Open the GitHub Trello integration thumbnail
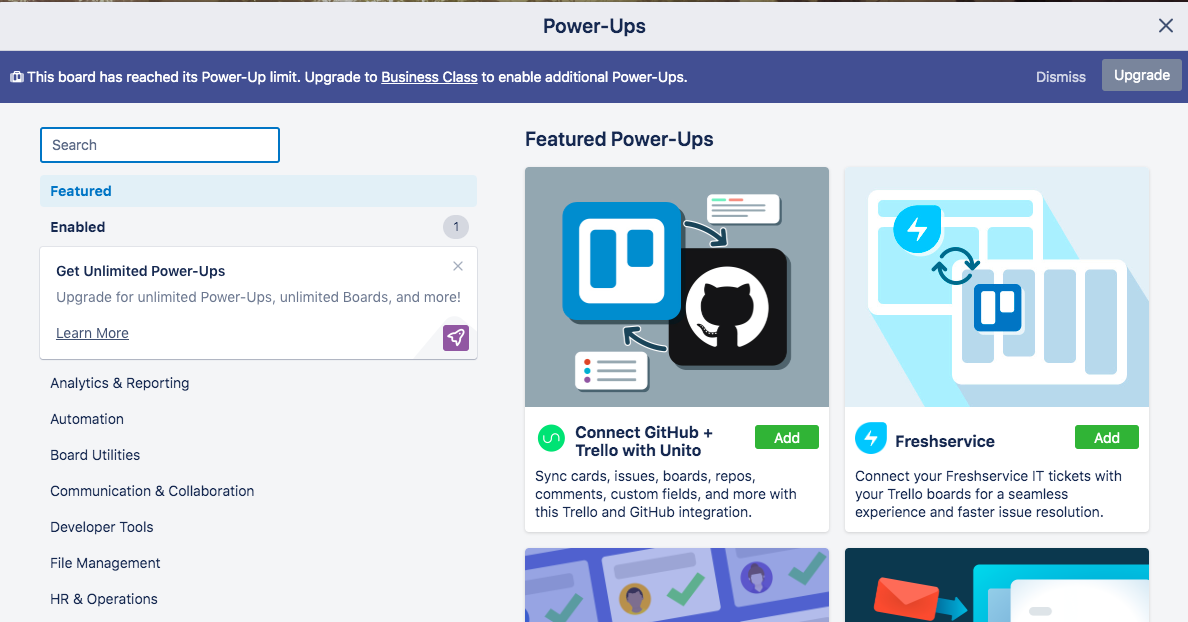Screen dimensions: 1188x622 (x=676, y=287)
